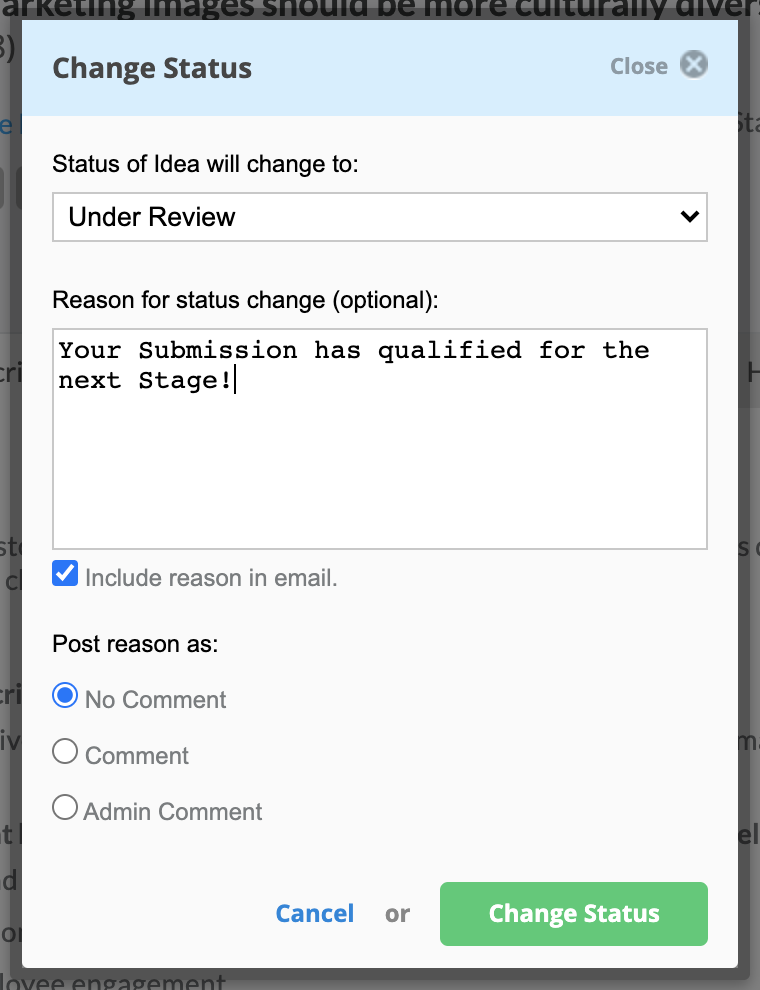This screenshot has height=990, width=760.
Task: Cancel the status change
Action: click(315, 914)
